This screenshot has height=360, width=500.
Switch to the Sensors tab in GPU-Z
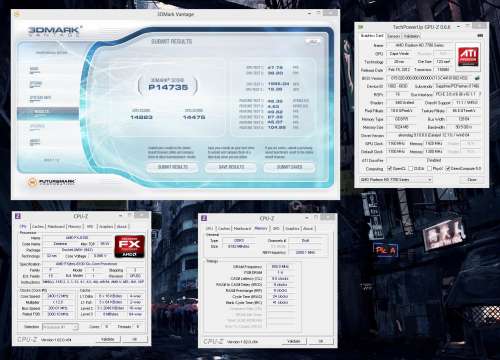[393, 36]
